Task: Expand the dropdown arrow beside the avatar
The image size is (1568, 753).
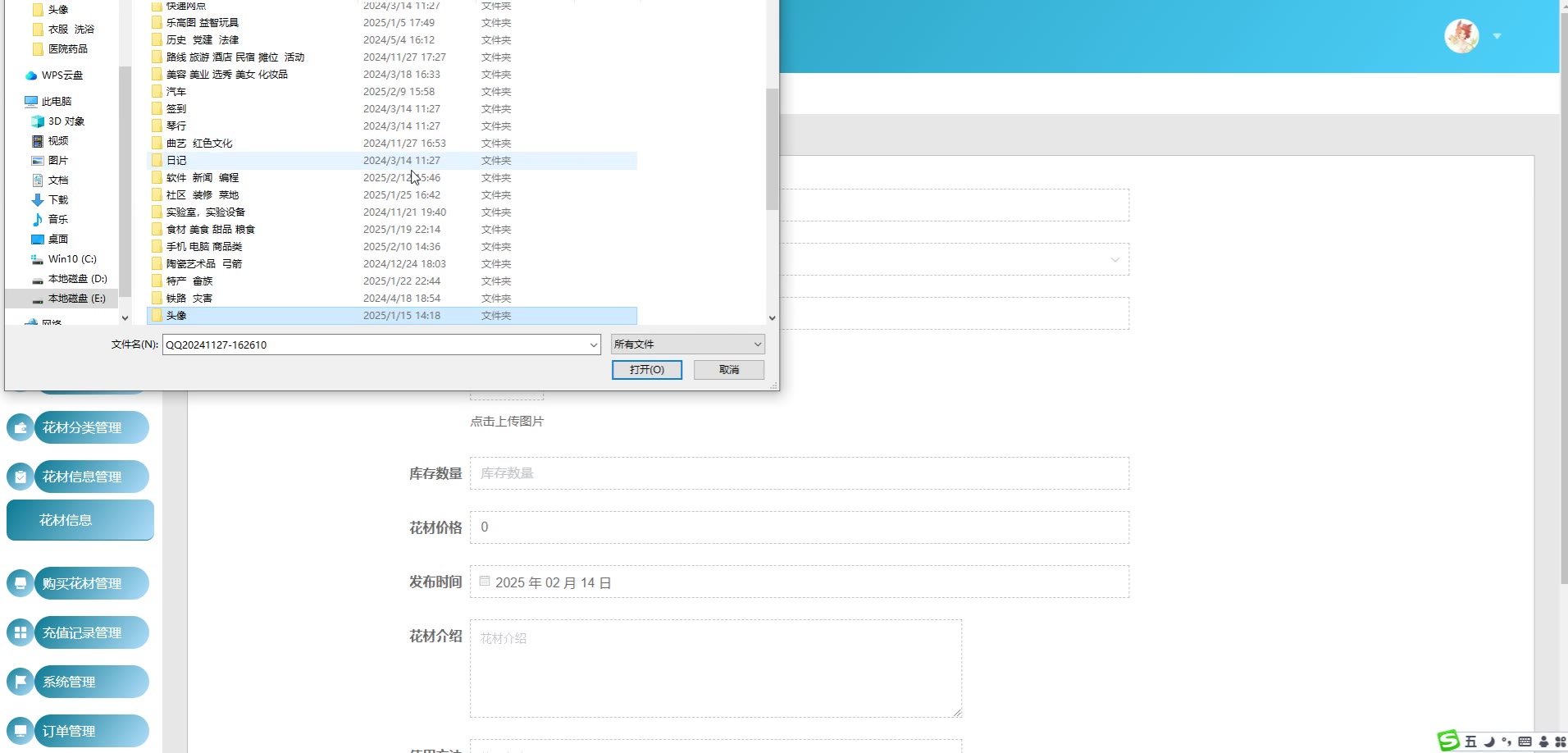Action: tap(1497, 36)
